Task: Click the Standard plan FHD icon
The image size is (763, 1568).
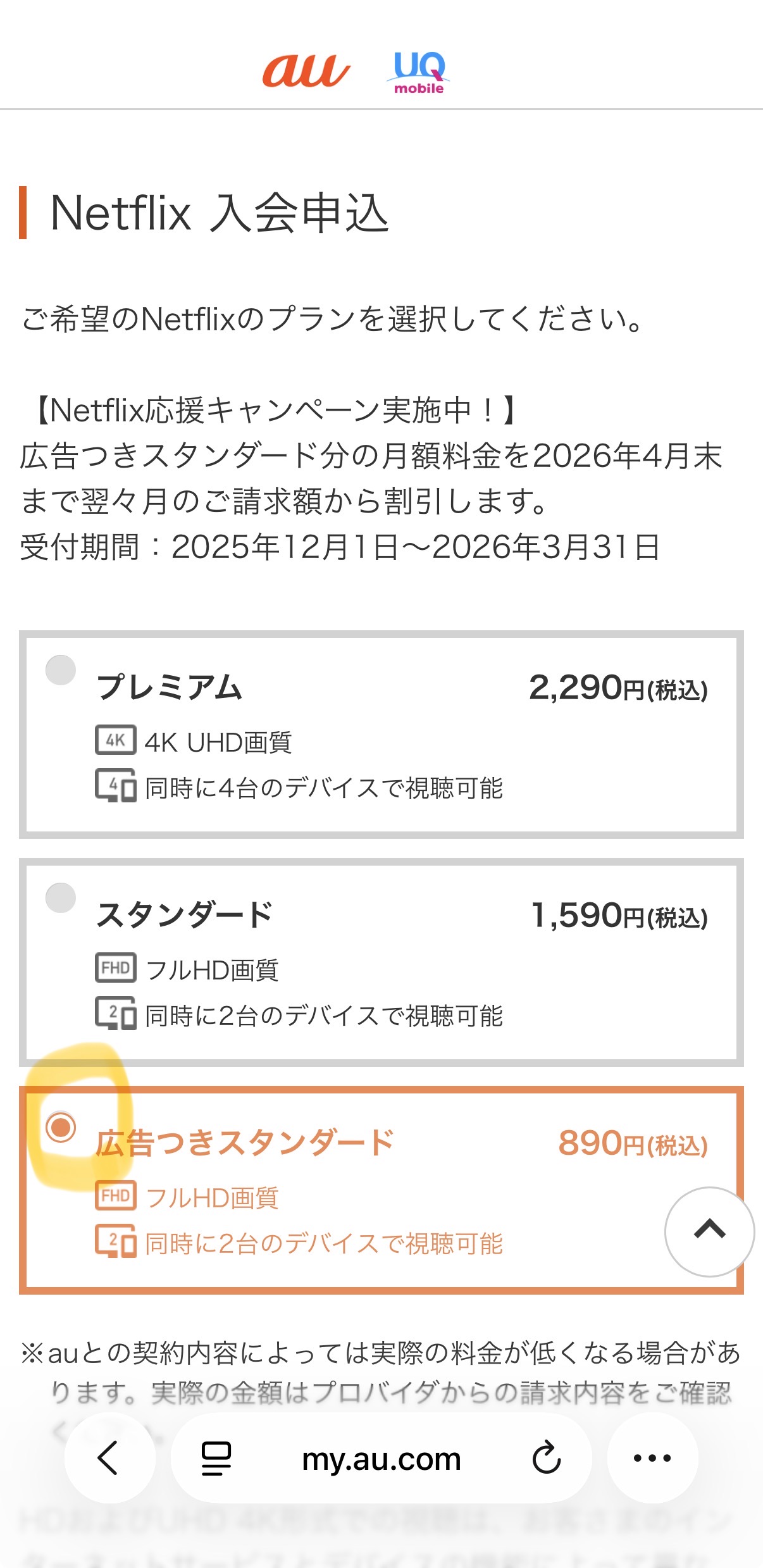Action: (x=115, y=968)
